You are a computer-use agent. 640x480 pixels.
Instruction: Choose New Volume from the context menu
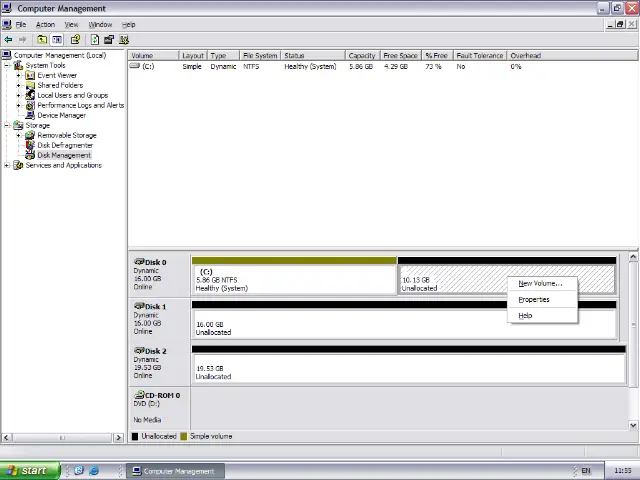[x=540, y=283]
